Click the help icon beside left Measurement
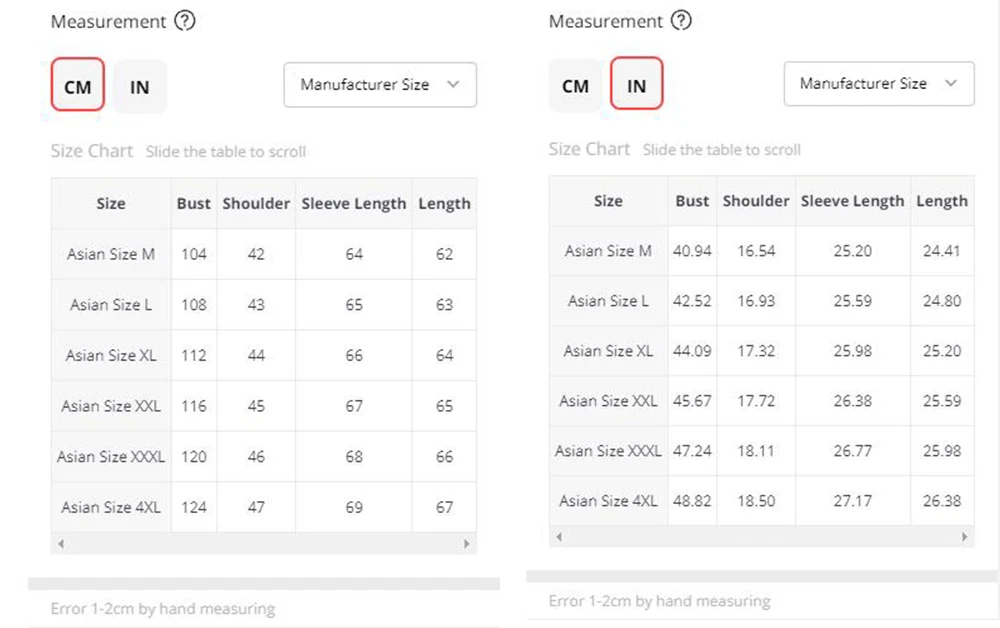The height and width of the screenshot is (628, 1000). coord(184,21)
